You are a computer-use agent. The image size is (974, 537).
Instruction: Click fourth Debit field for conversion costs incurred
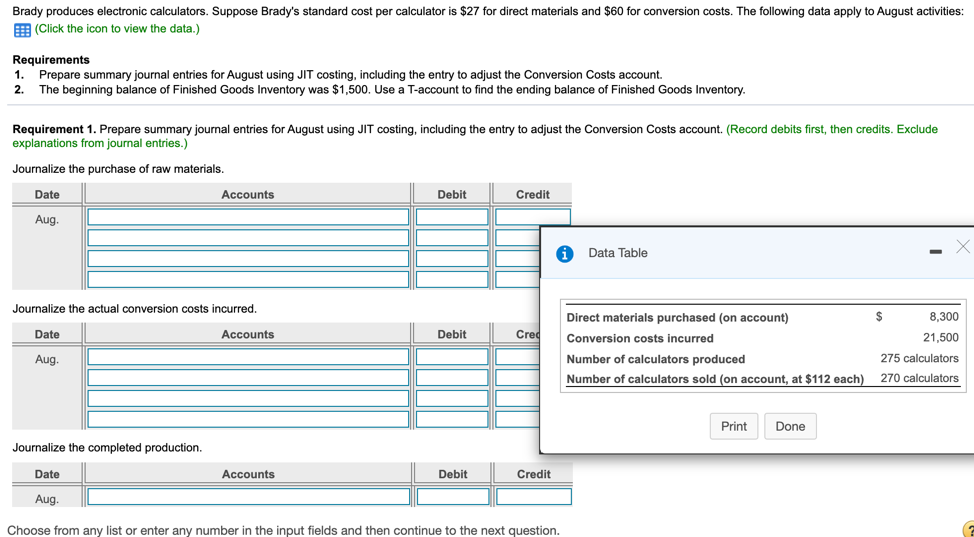[x=452, y=419]
